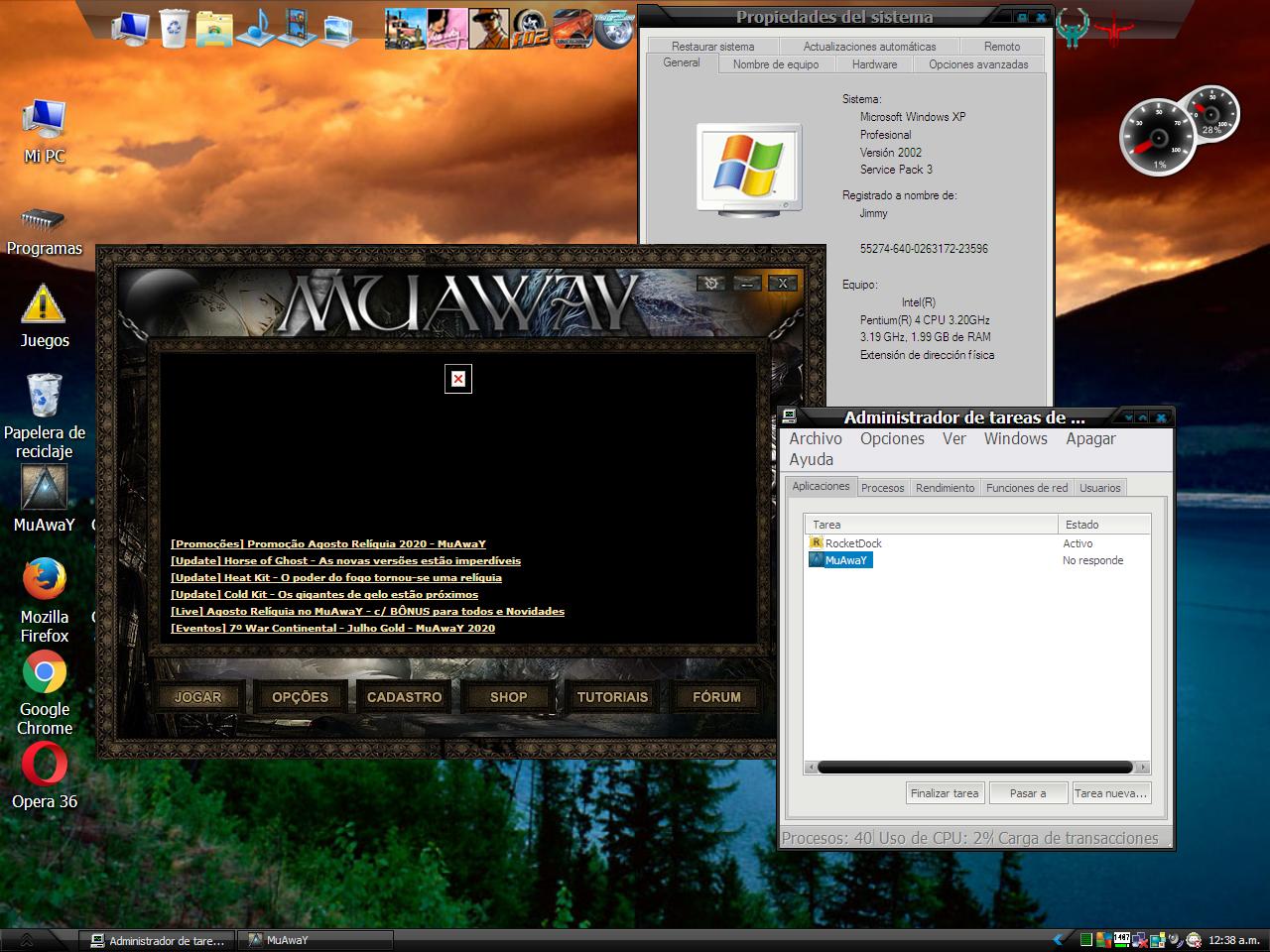This screenshot has width=1270, height=952.
Task: Open the Windows menu in Task Manager
Action: (1016, 438)
